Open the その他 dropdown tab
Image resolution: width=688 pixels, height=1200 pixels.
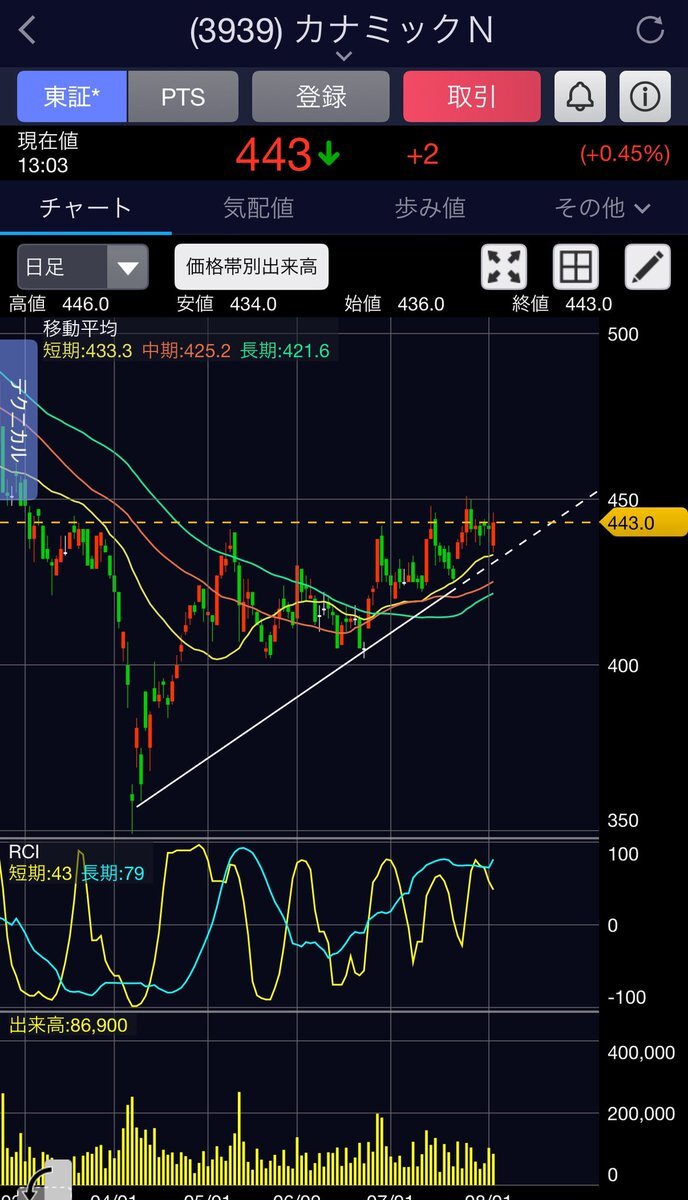click(602, 208)
